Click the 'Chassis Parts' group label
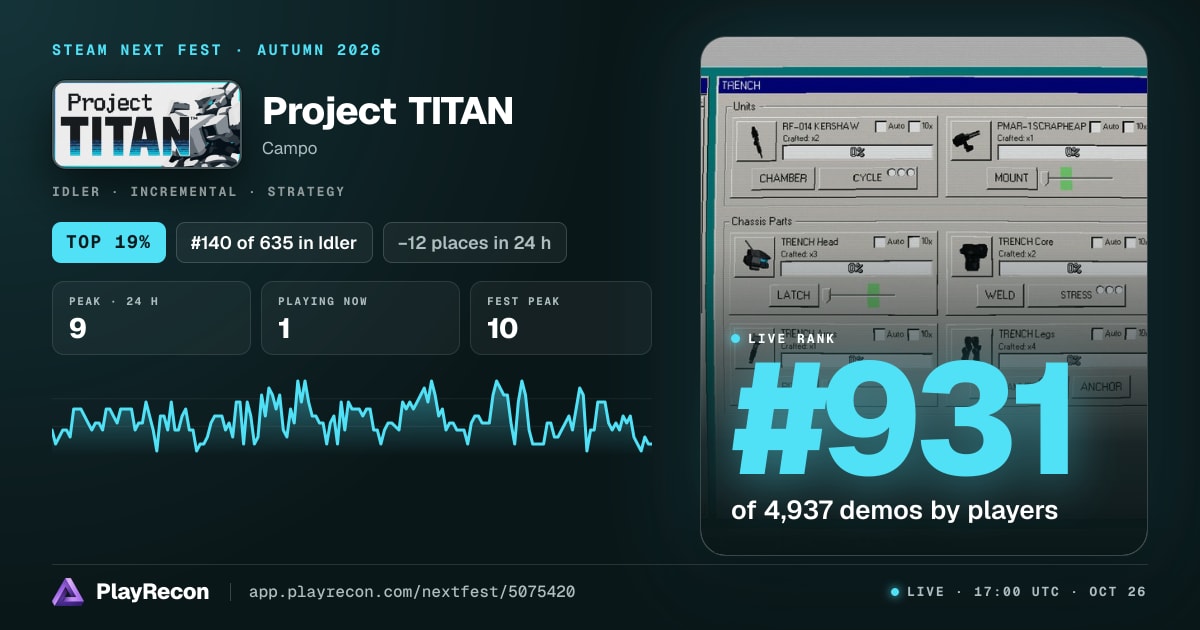Viewport: 1200px width, 630px height. pyautogui.click(x=764, y=221)
